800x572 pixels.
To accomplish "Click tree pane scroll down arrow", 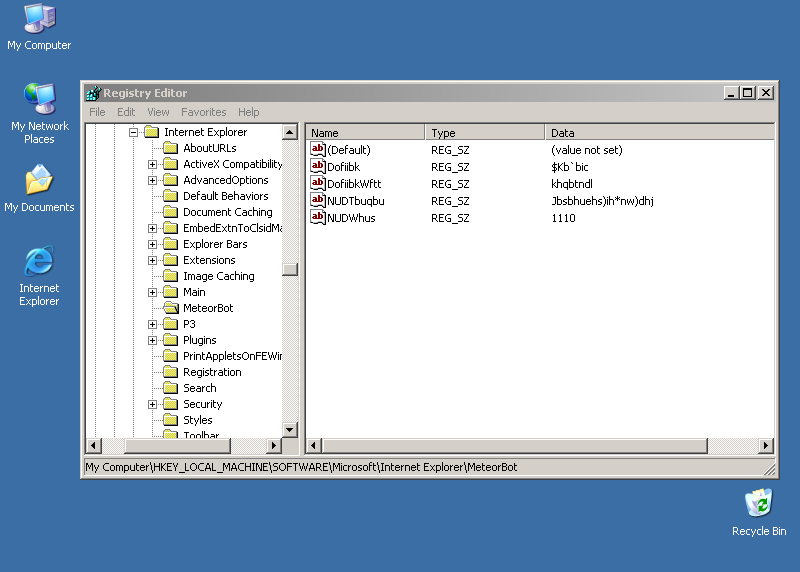I will pos(290,430).
